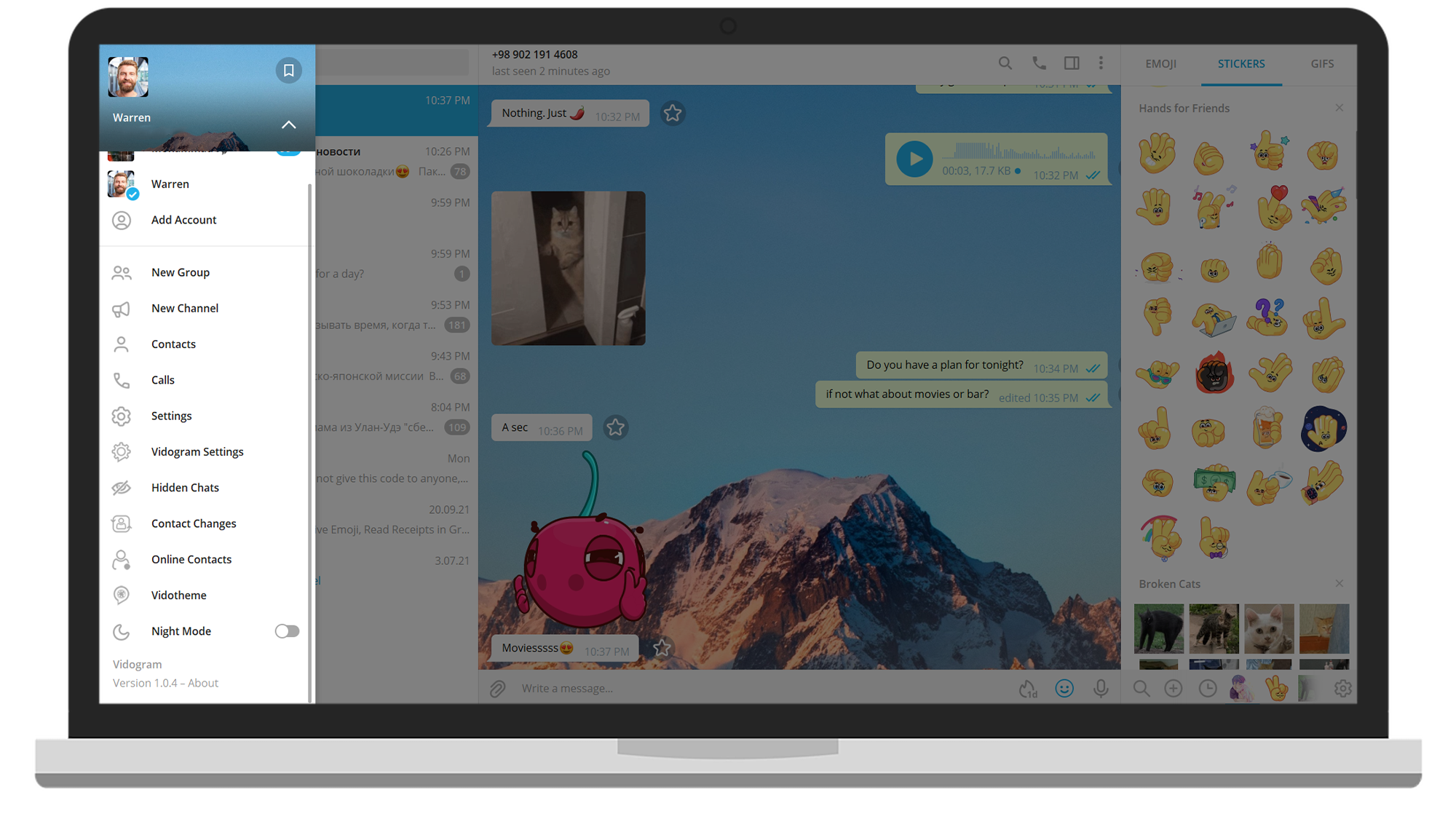Show recent stickers clock icon
The width and height of the screenshot is (1456, 819).
[x=1208, y=689]
